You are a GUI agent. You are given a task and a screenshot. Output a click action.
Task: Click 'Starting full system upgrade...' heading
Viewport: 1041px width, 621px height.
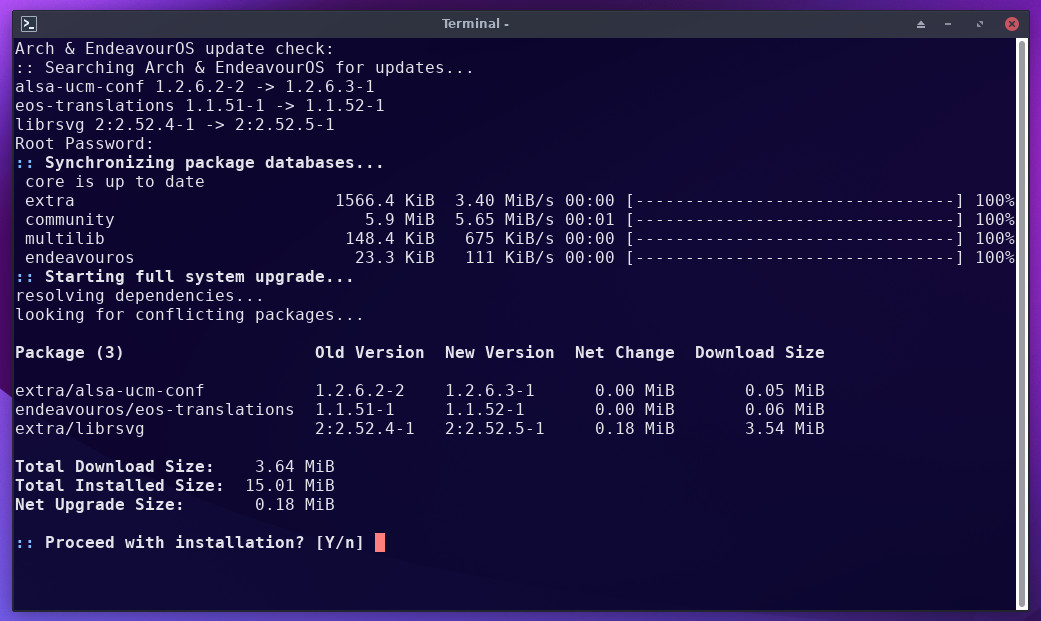coord(199,277)
